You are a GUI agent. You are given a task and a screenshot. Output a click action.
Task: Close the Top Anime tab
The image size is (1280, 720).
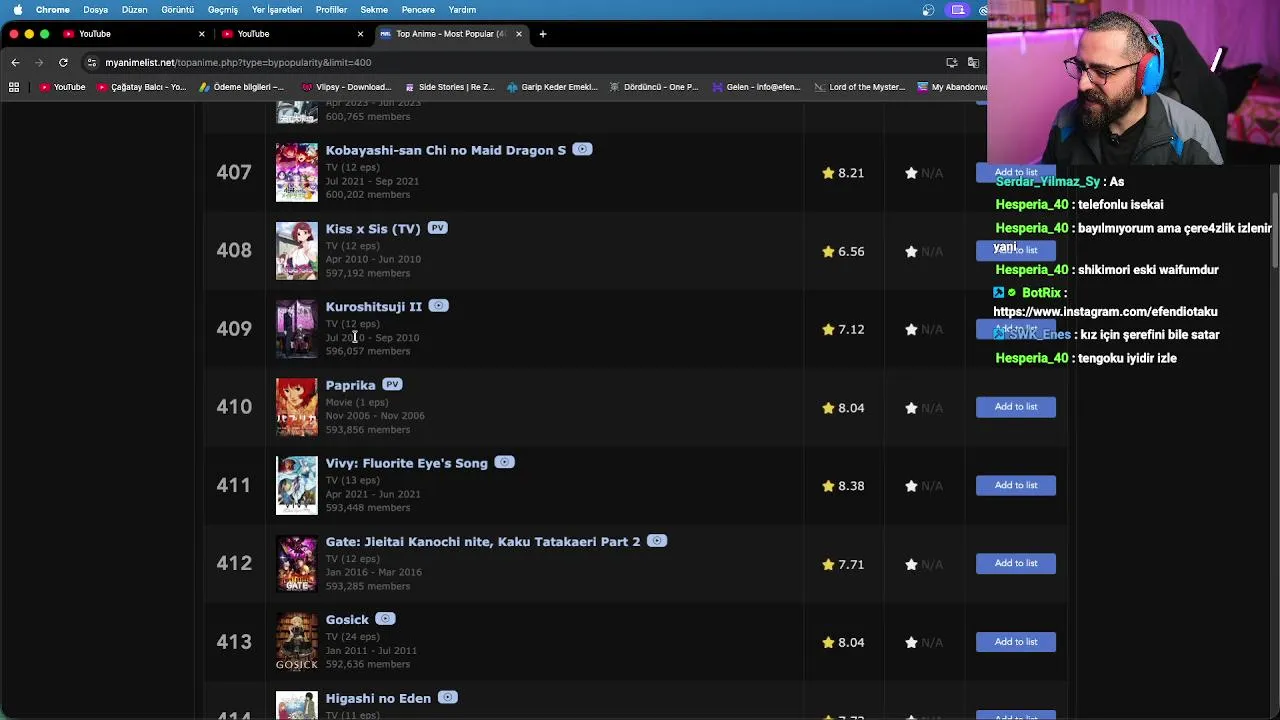(518, 34)
